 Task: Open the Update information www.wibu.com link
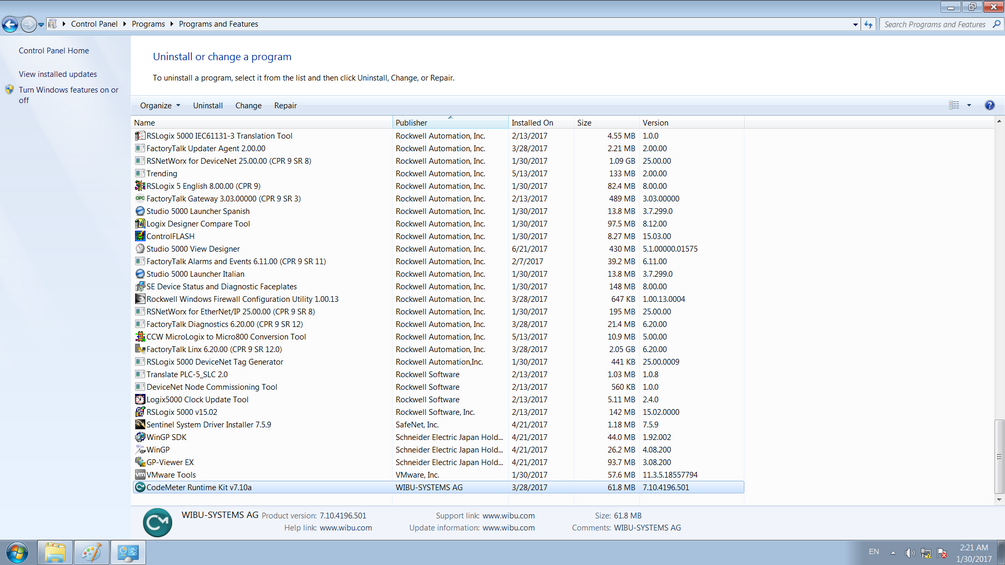[508, 528]
